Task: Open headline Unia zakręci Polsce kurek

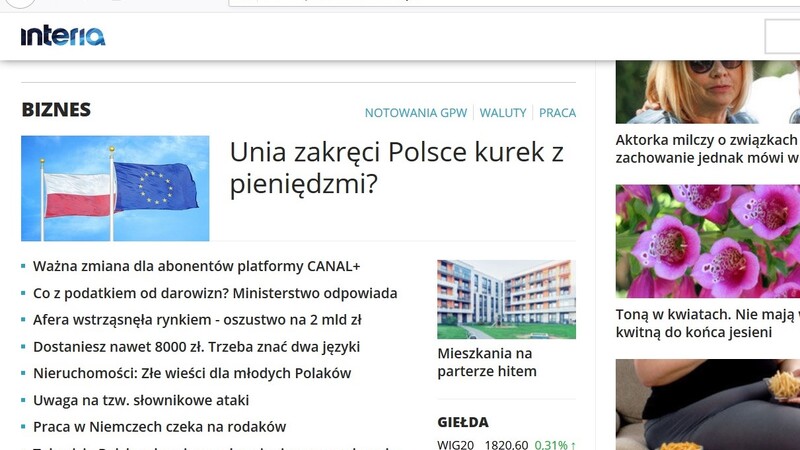Action: [396, 168]
